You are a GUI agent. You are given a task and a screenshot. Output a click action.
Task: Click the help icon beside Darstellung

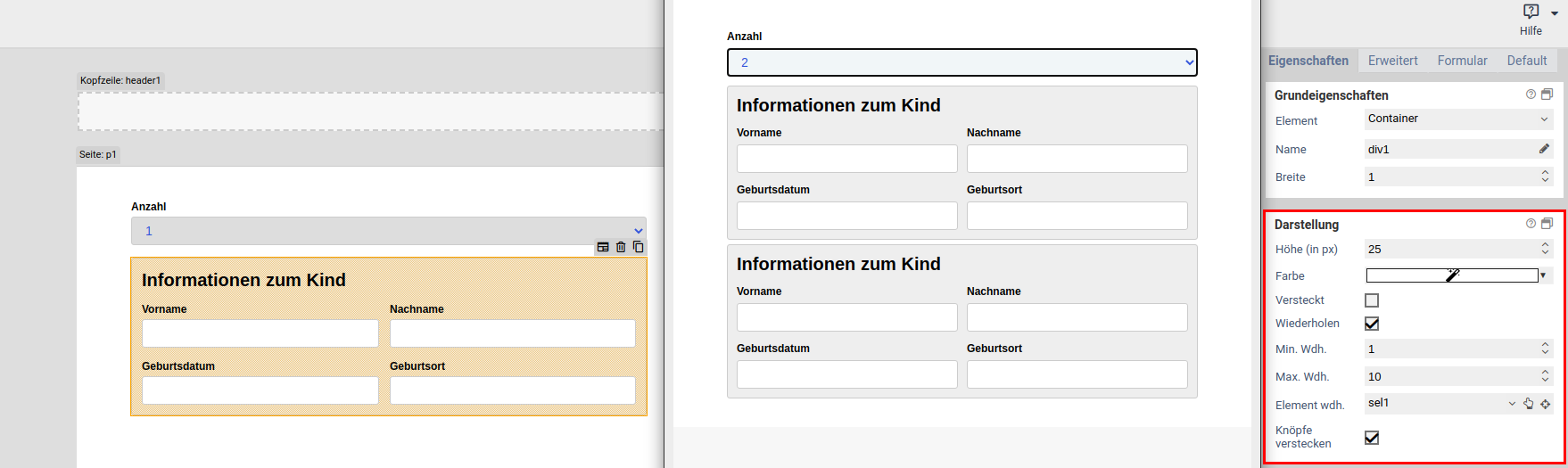tap(1531, 224)
